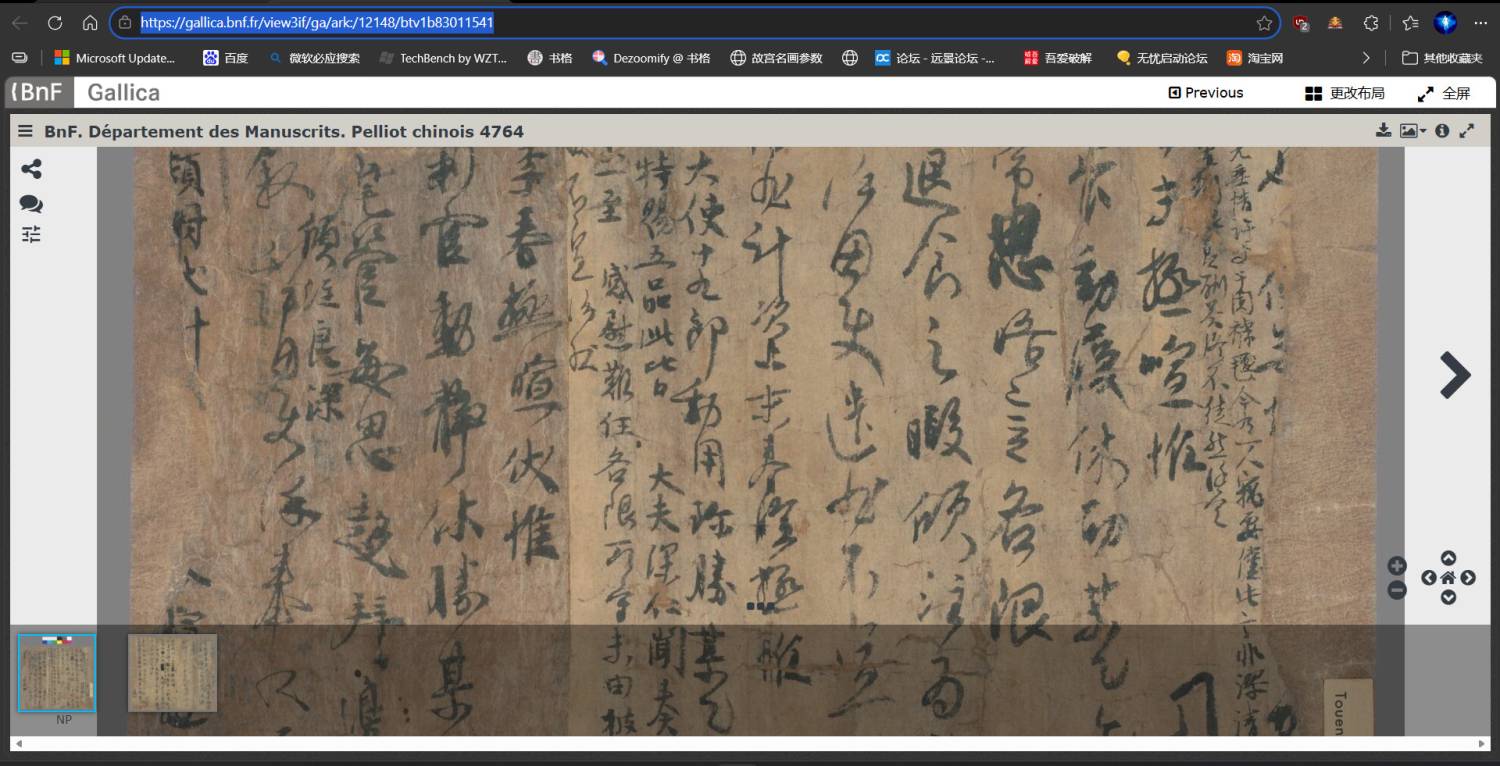Show the information icon panel
This screenshot has width=1500, height=766.
pos(1442,130)
